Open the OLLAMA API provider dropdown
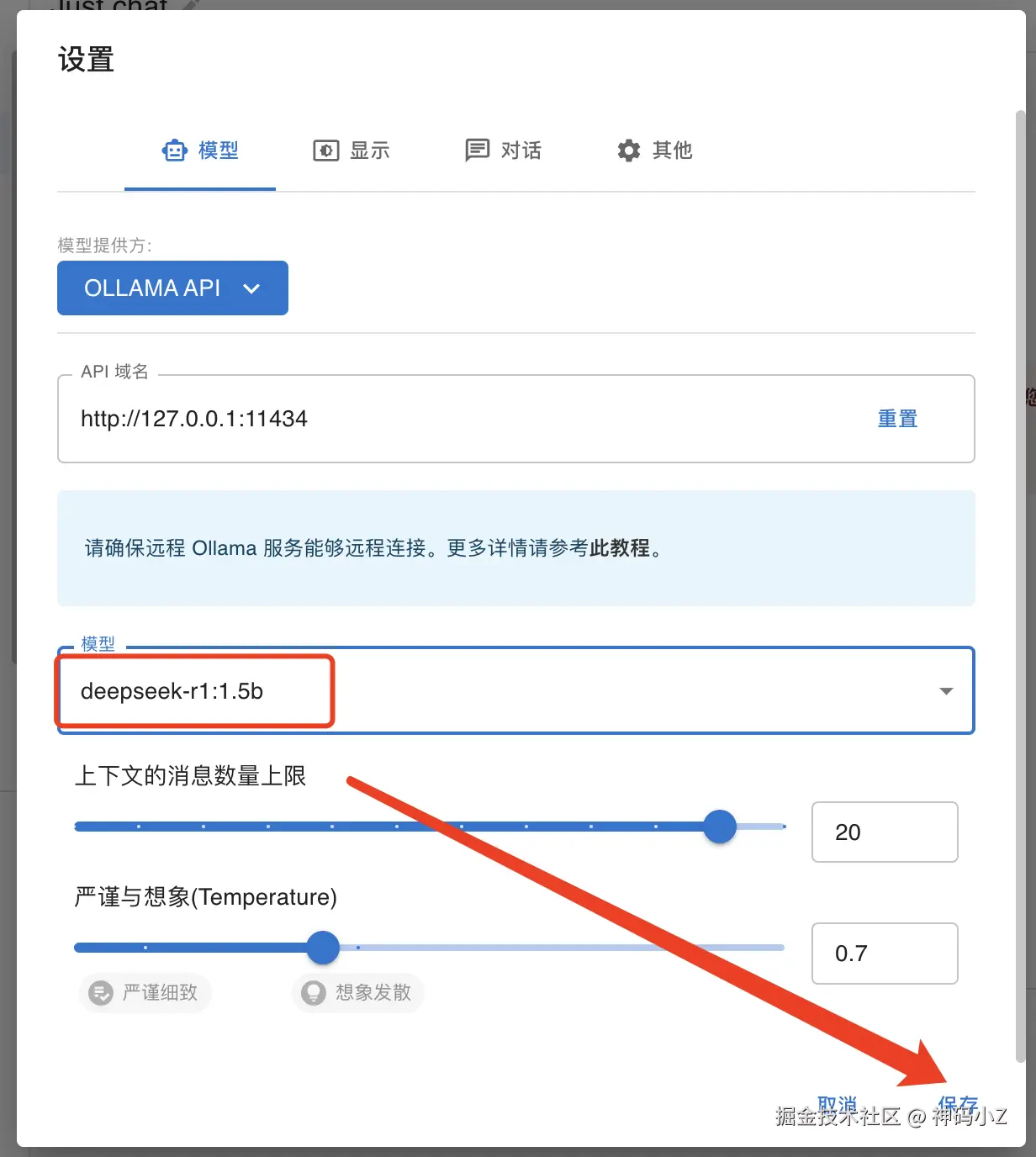This screenshot has width=1036, height=1157. 172,288
